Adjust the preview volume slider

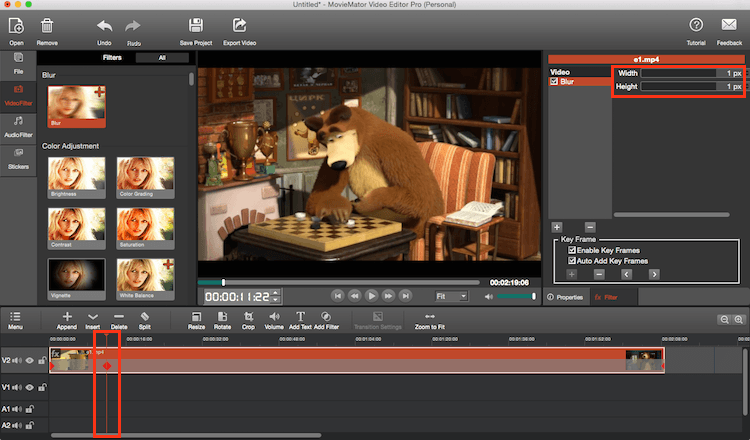(517, 297)
